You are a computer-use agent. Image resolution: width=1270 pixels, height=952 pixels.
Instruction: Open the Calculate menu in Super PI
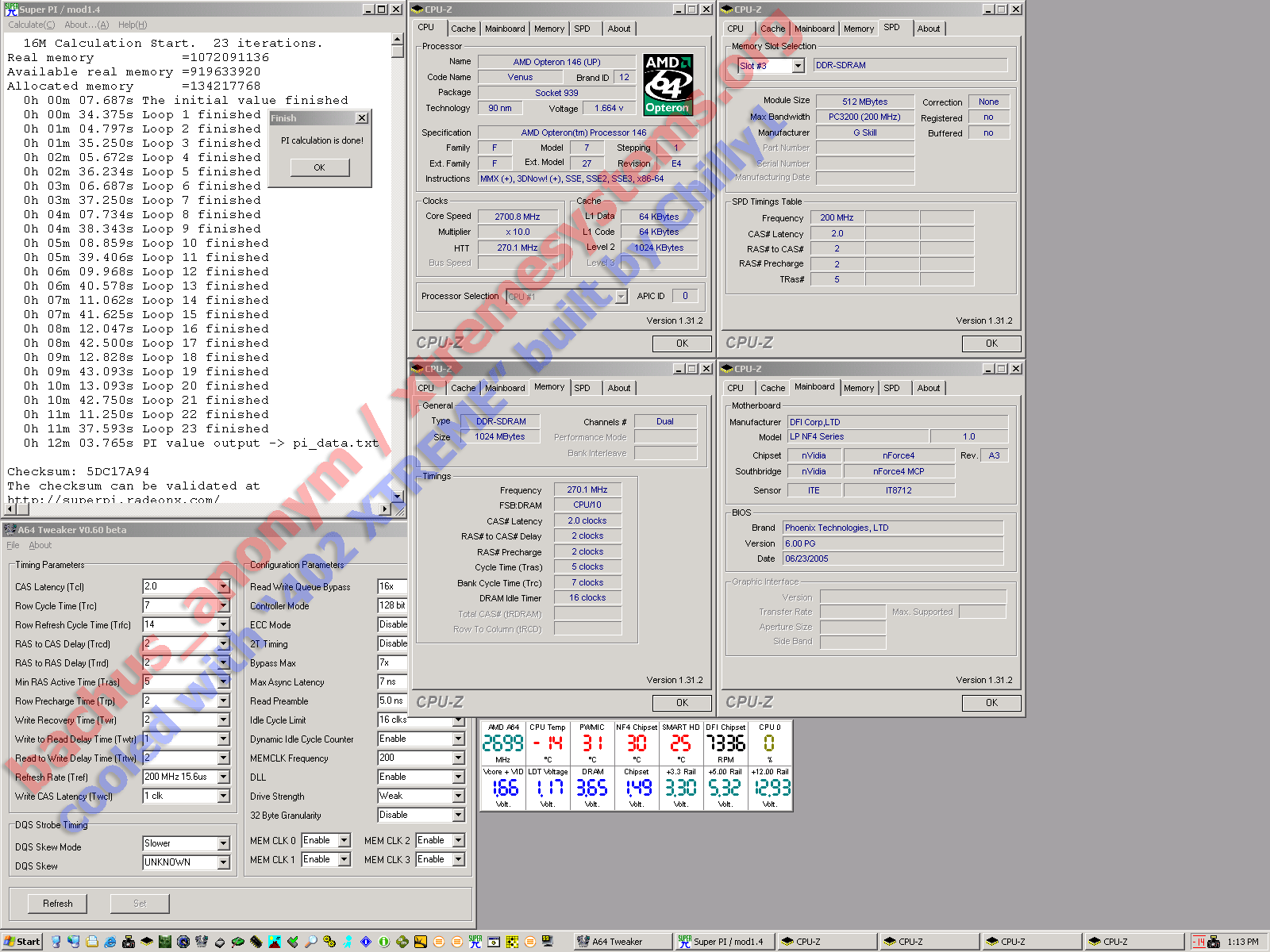[x=32, y=25]
